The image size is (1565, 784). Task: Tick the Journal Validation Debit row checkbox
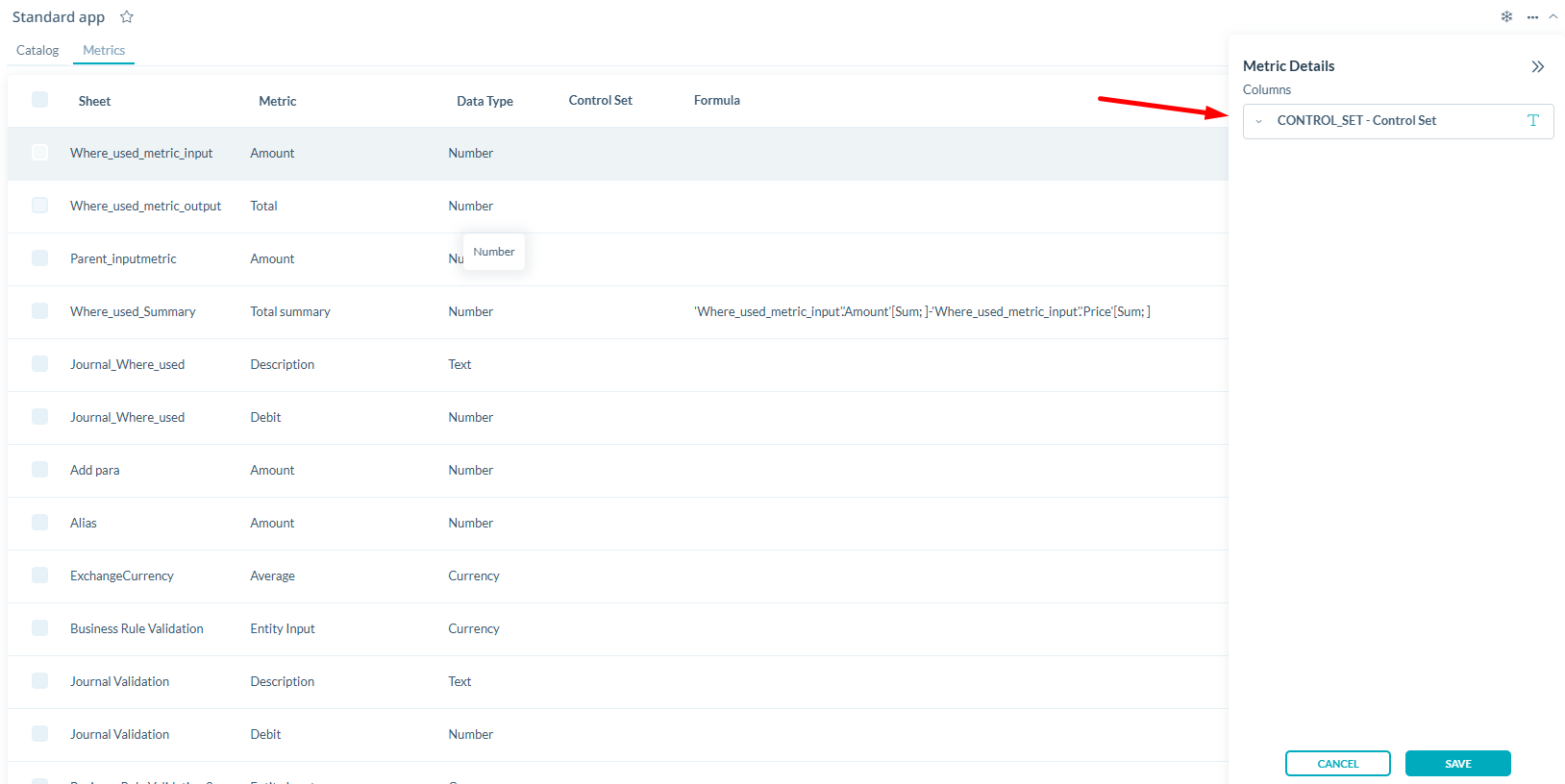pos(39,734)
